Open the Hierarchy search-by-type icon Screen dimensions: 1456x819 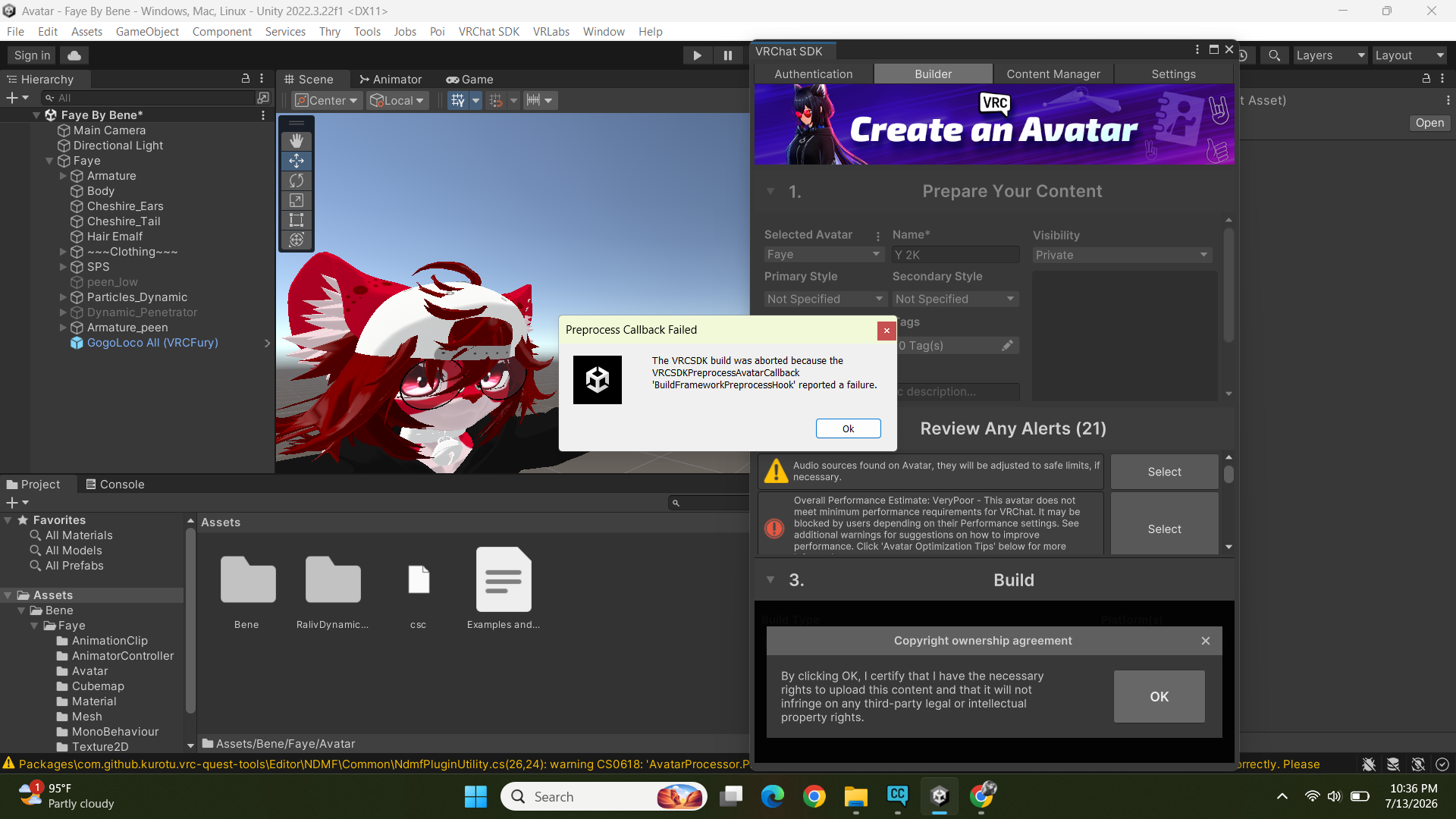pyautogui.click(x=263, y=98)
